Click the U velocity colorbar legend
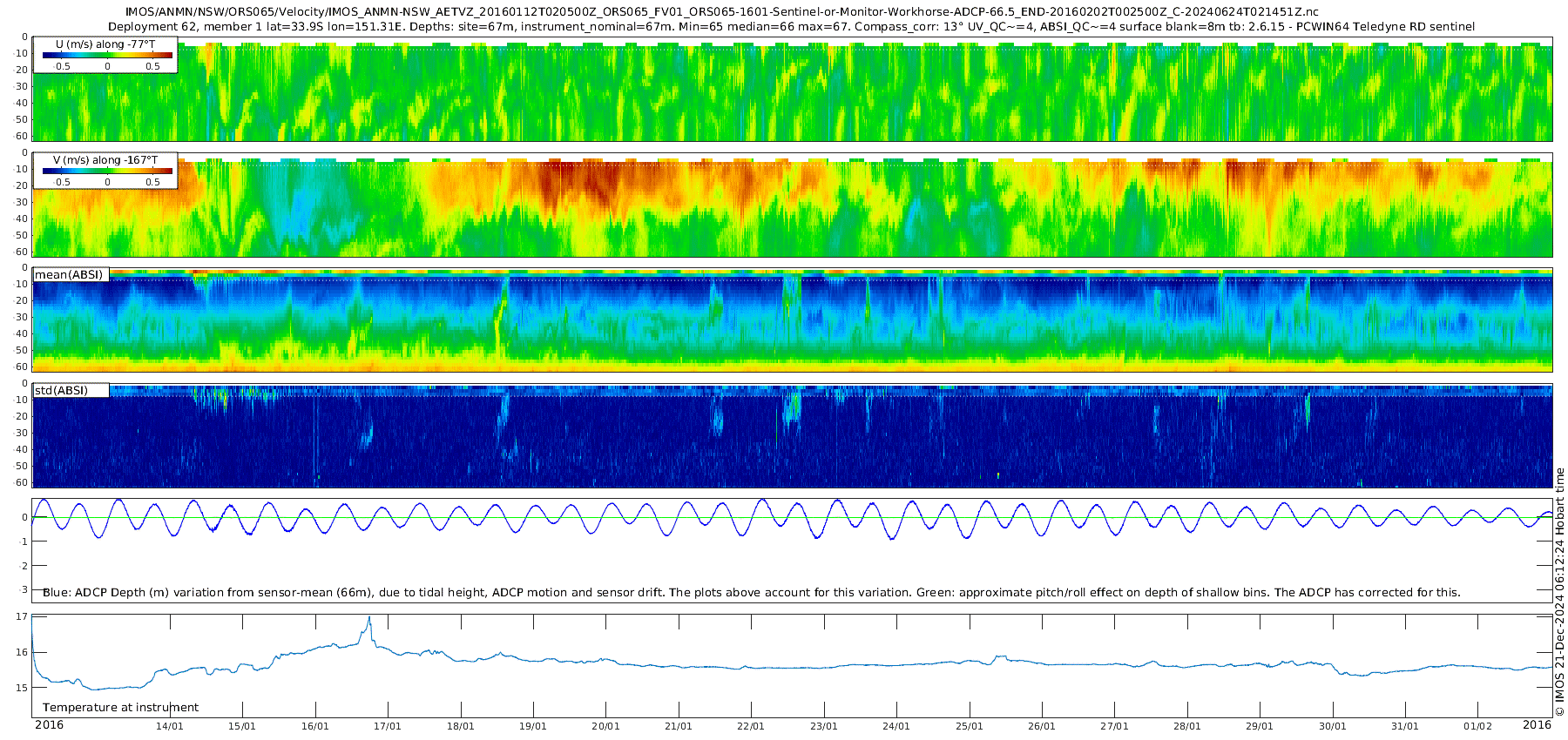The image size is (1568, 740). tap(107, 56)
